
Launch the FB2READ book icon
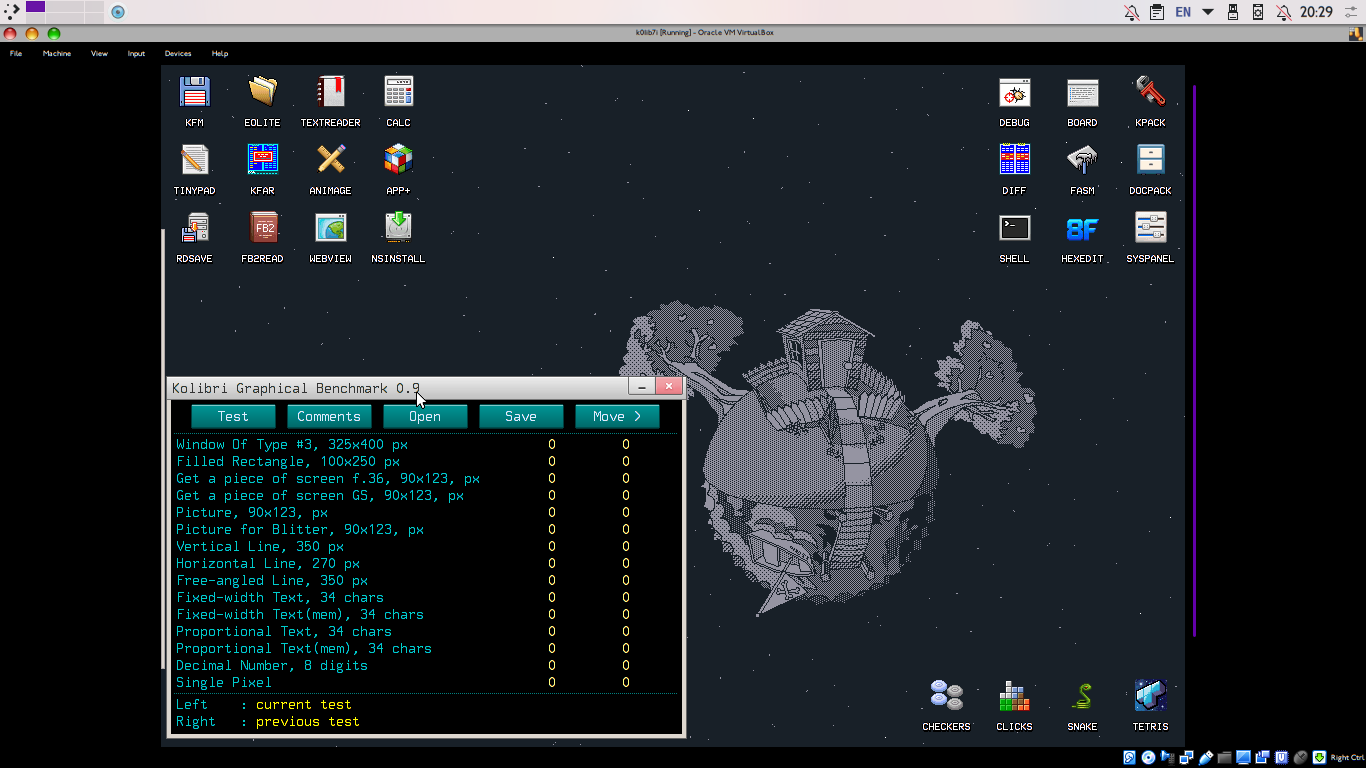click(x=262, y=228)
